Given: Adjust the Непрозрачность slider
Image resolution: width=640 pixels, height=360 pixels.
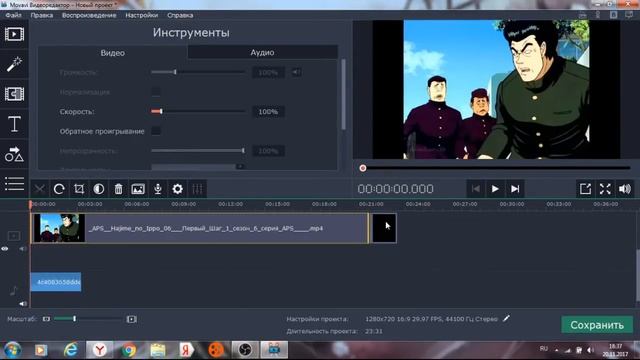Looking at the screenshot, I should (198, 151).
